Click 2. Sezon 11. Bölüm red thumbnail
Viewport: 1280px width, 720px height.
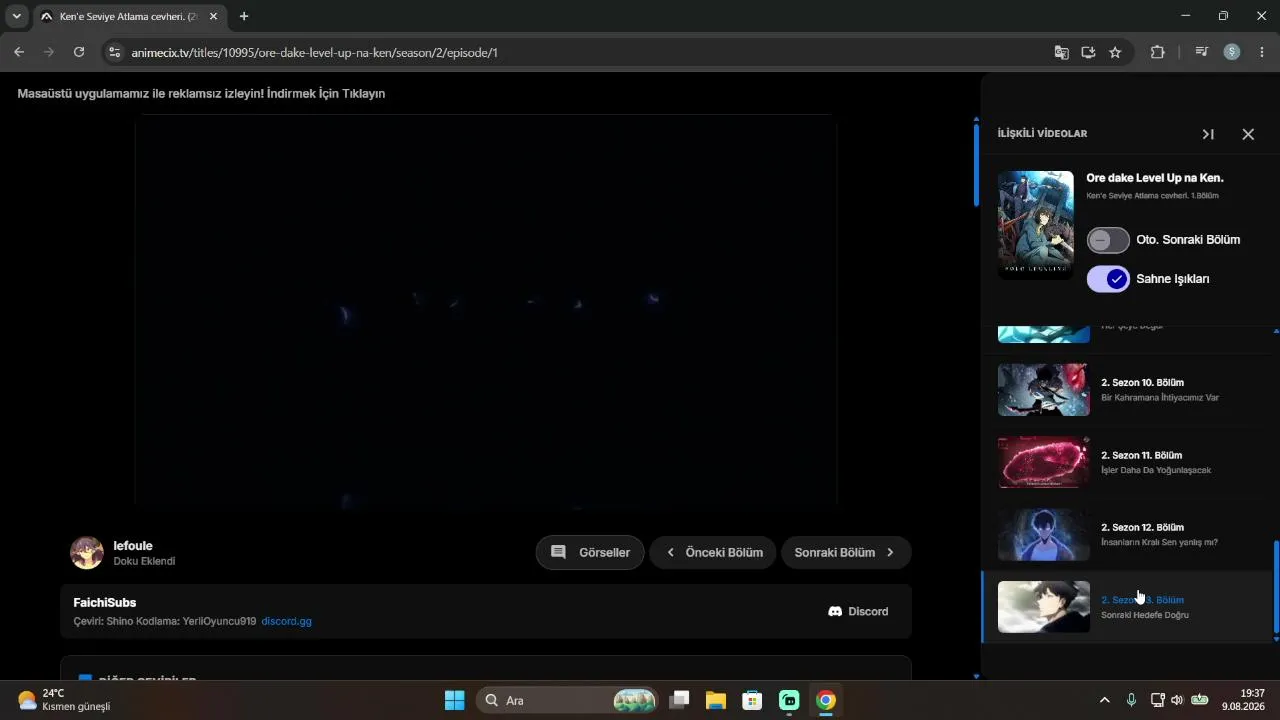1044,462
